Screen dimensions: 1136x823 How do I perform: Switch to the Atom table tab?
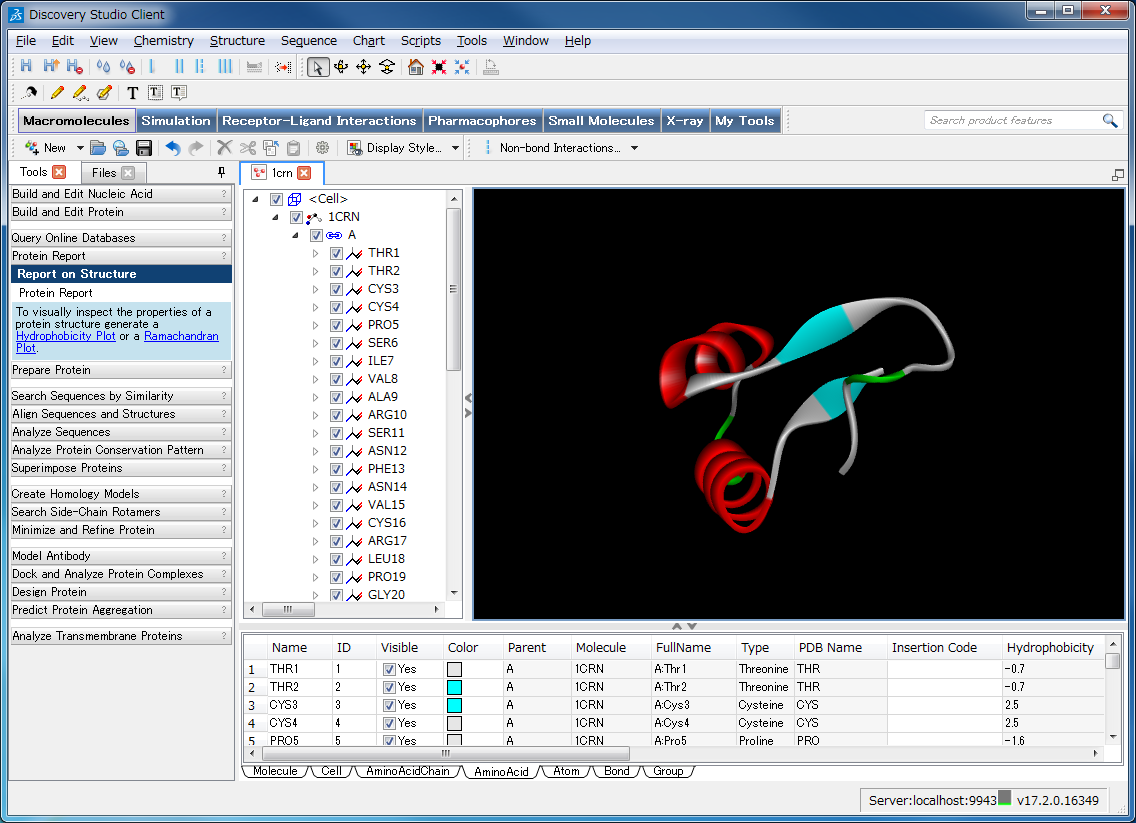(x=566, y=771)
